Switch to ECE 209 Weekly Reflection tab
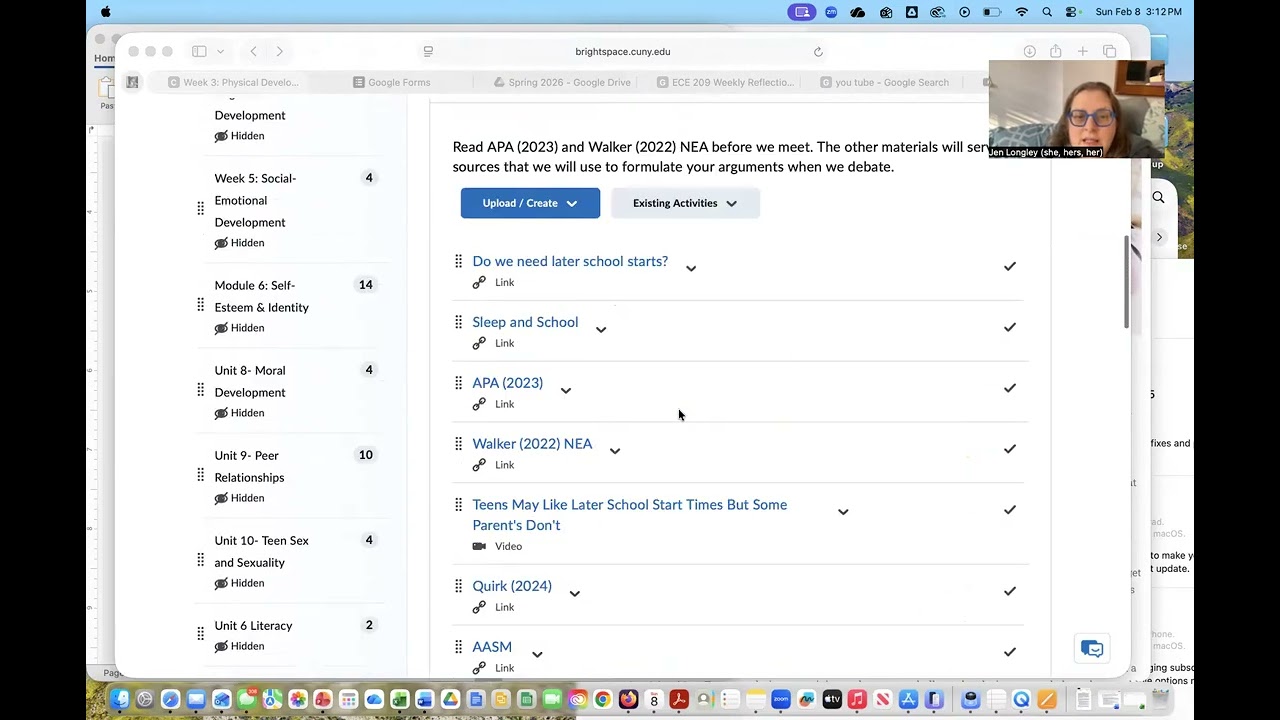This screenshot has width=1280, height=720. (x=725, y=82)
